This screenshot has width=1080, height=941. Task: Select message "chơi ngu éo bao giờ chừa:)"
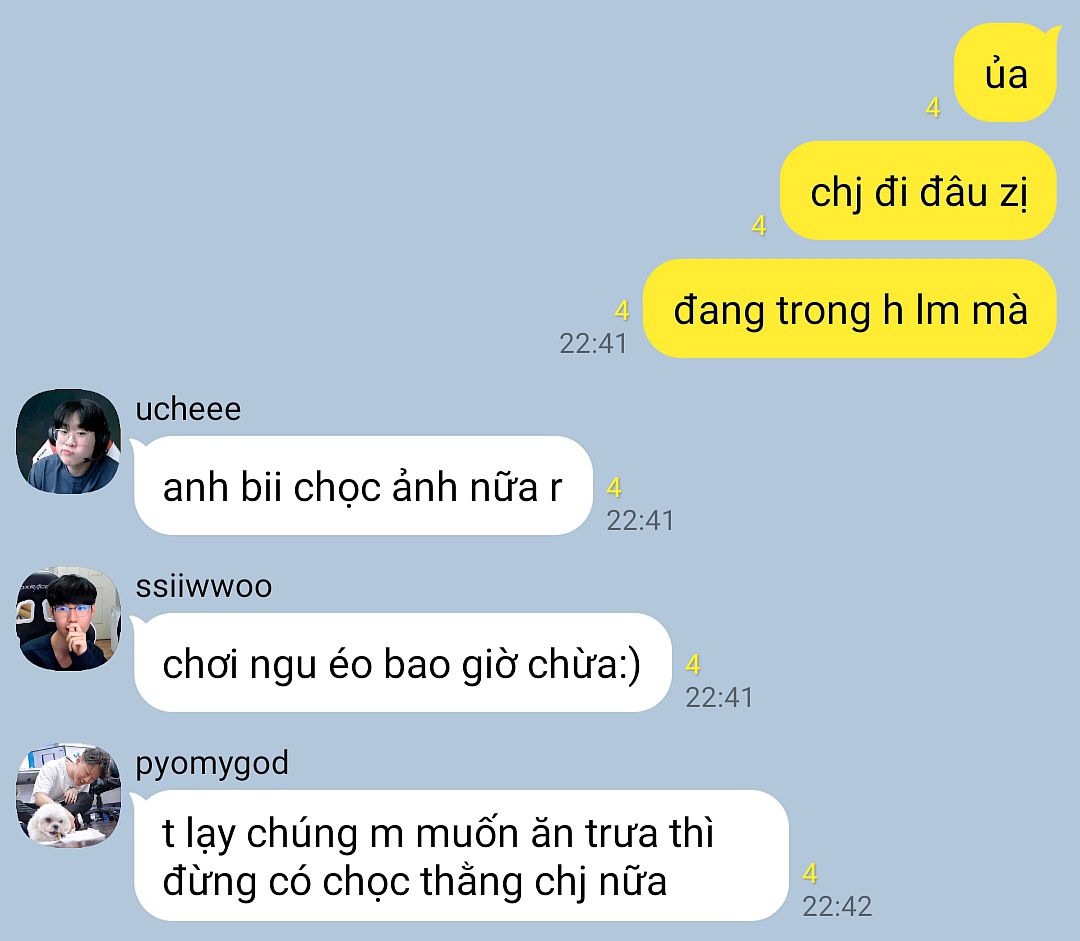[402, 663]
